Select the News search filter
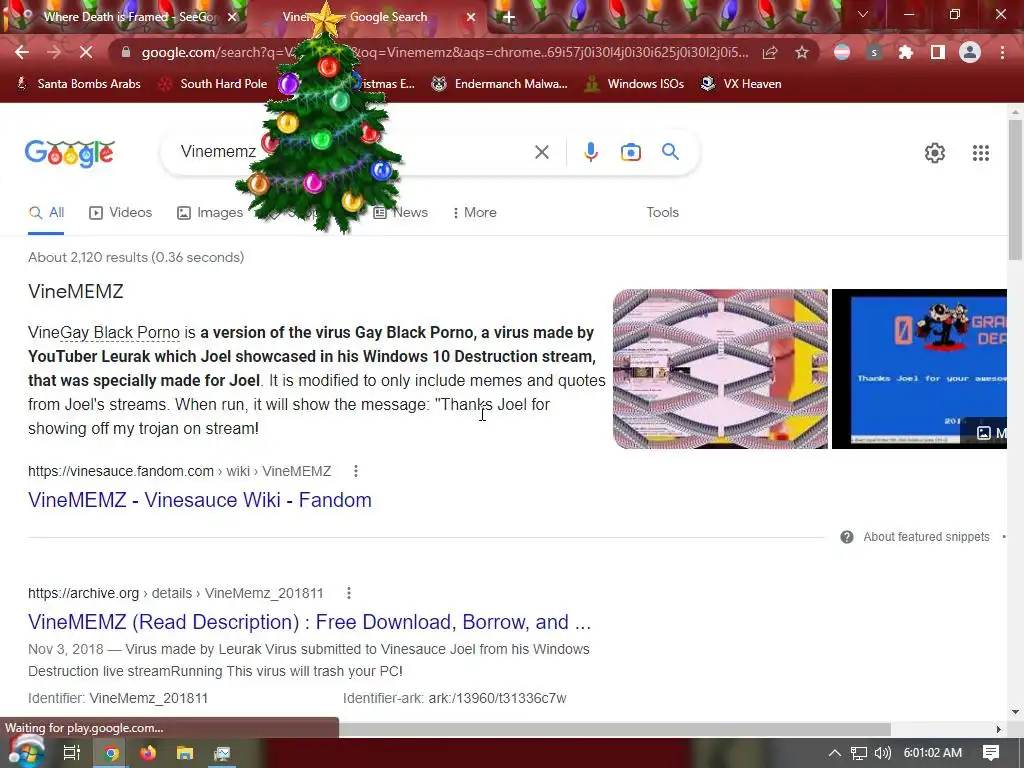This screenshot has height=768, width=1024. (401, 213)
